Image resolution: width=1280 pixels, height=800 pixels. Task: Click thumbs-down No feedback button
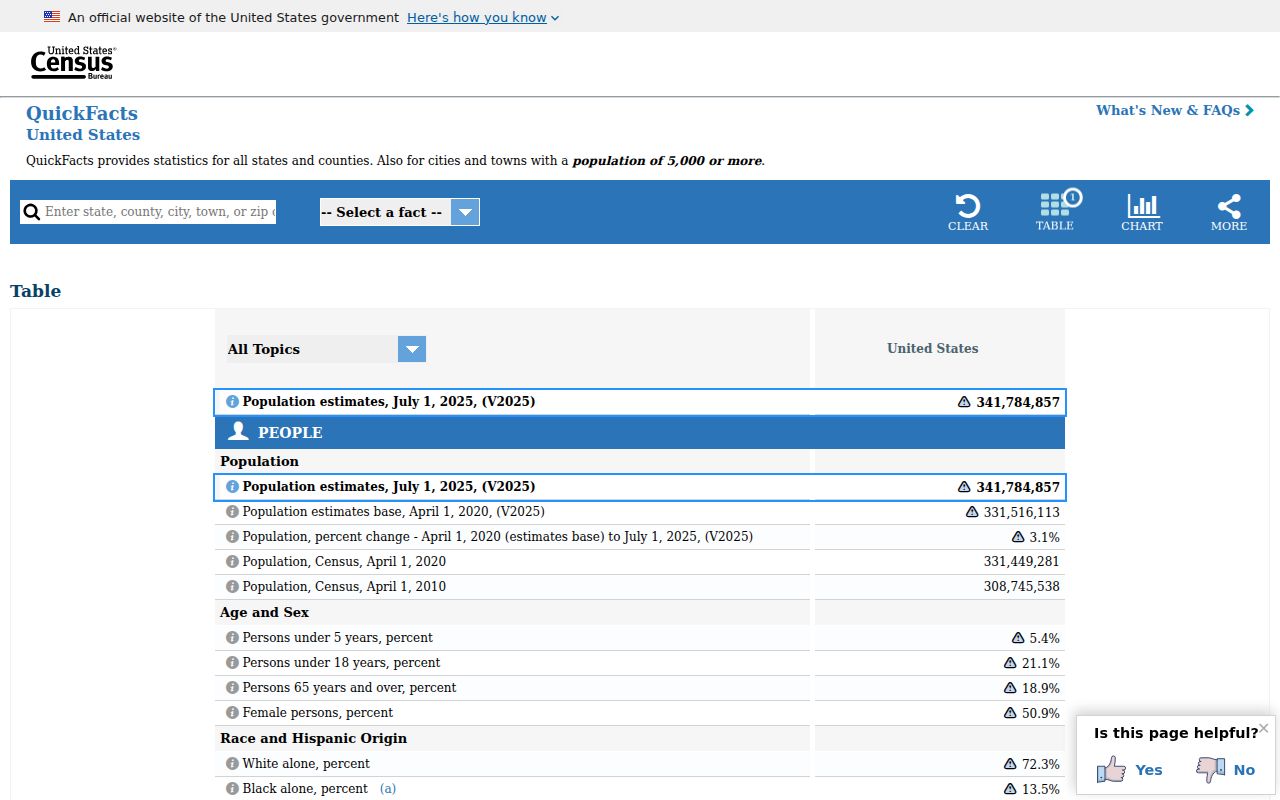point(1225,769)
